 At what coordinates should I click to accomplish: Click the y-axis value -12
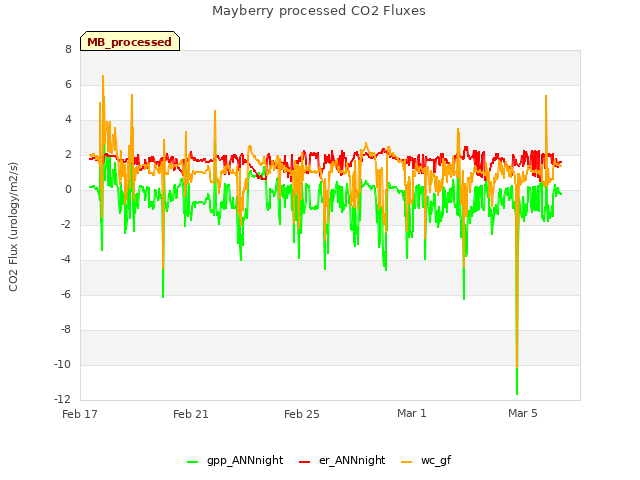click(x=62, y=399)
